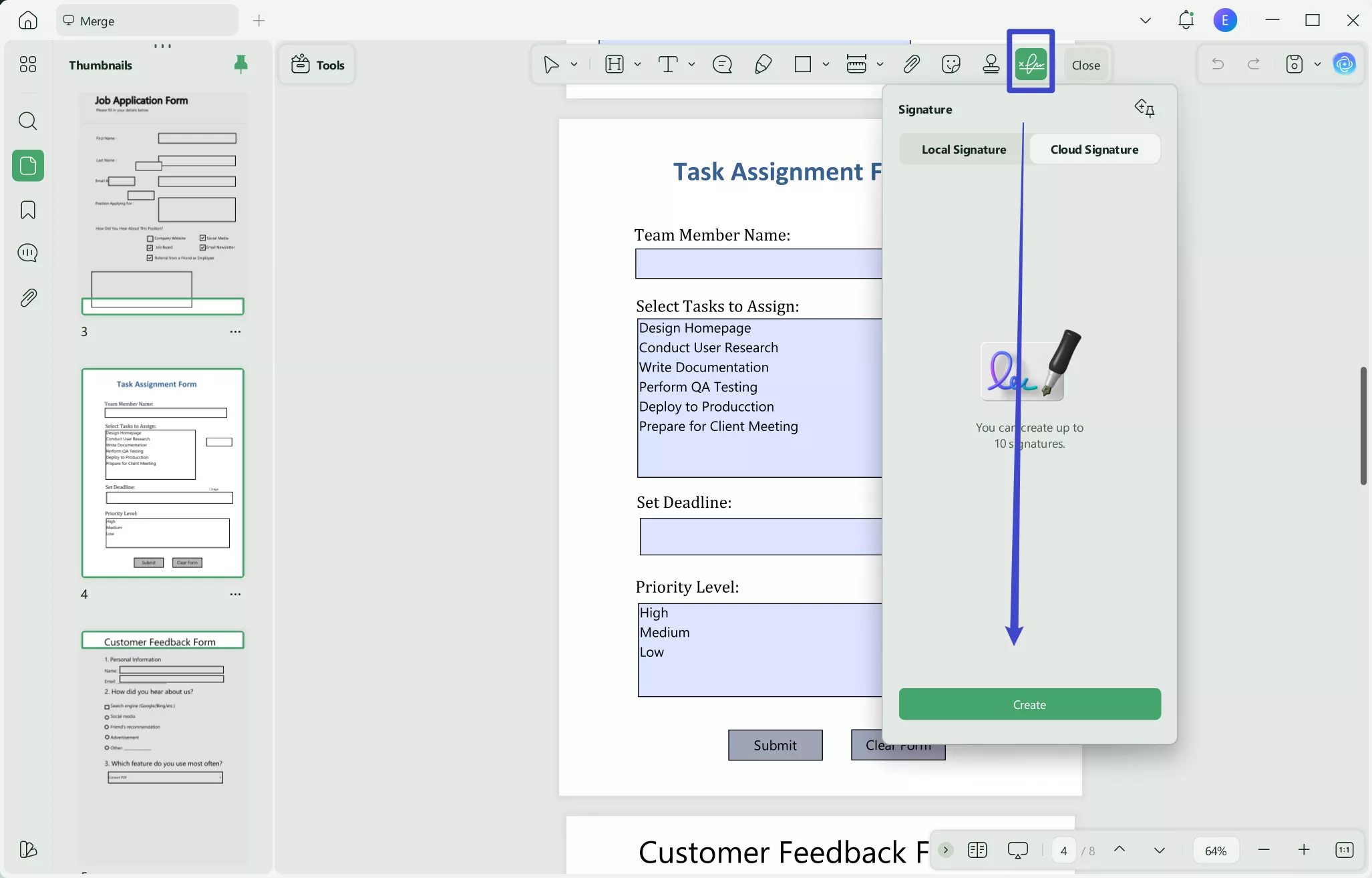Toggle the Thumbnails panel pin
This screenshot has height=878, width=1372.
[x=241, y=63]
